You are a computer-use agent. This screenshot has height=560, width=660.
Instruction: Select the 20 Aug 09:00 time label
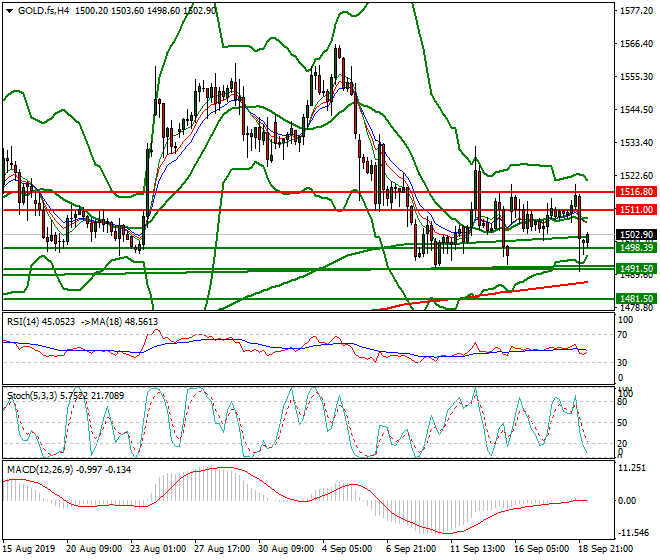coord(94,549)
